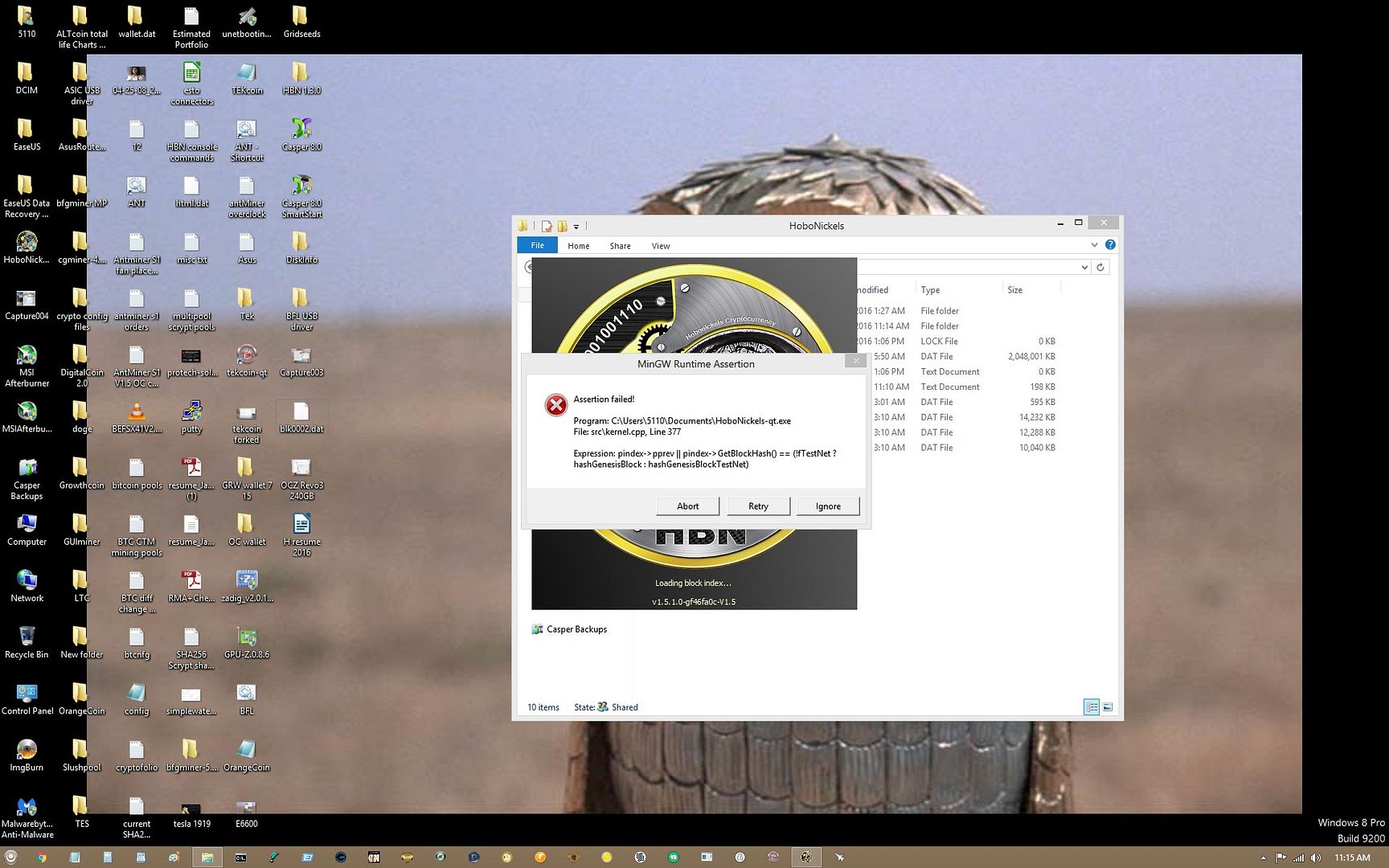Expand the ribbon with the chevron arrow
The width and height of the screenshot is (1389, 868).
(1094, 245)
